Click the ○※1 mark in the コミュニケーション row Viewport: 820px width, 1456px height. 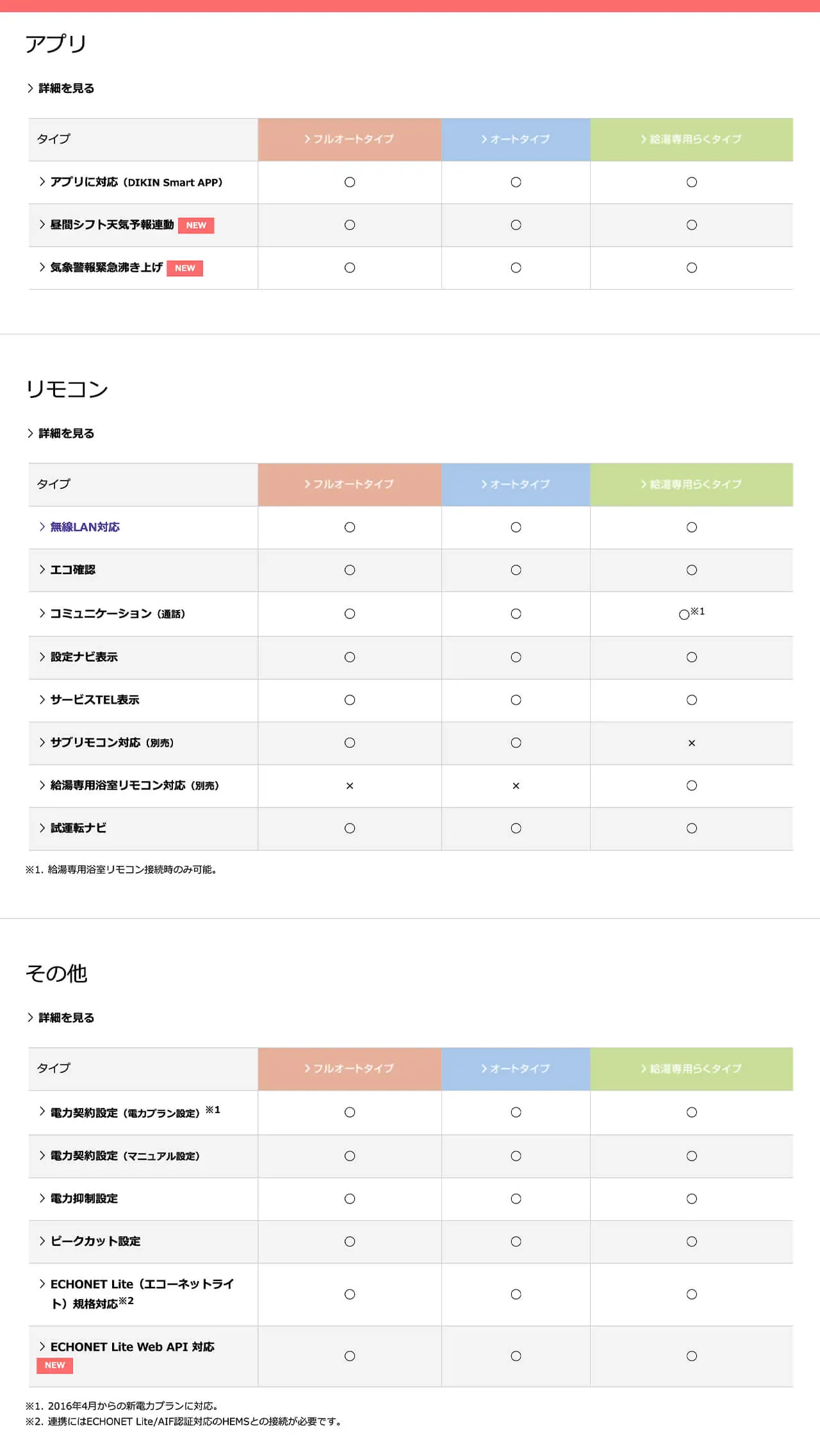[x=691, y=614]
